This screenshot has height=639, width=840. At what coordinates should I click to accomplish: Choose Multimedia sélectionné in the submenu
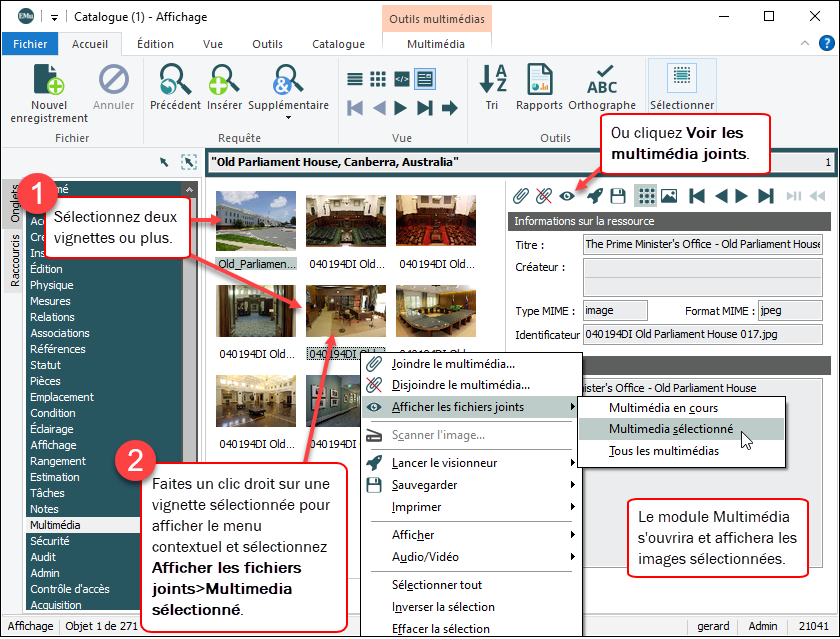[671, 429]
